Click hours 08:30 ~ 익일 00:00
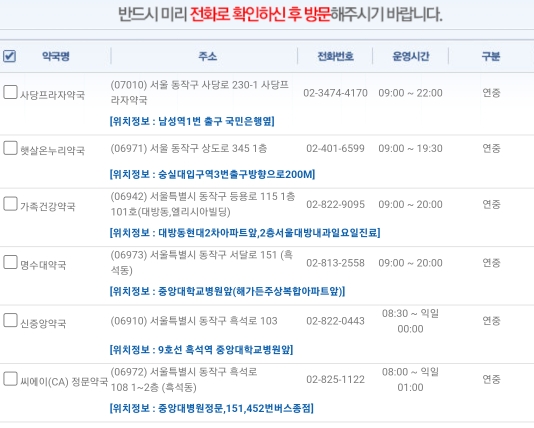This screenshot has width=534, height=428. [x=410, y=321]
